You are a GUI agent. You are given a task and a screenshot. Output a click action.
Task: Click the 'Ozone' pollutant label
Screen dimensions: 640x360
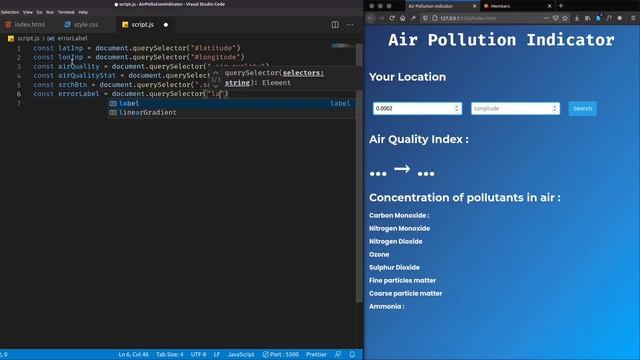point(379,254)
